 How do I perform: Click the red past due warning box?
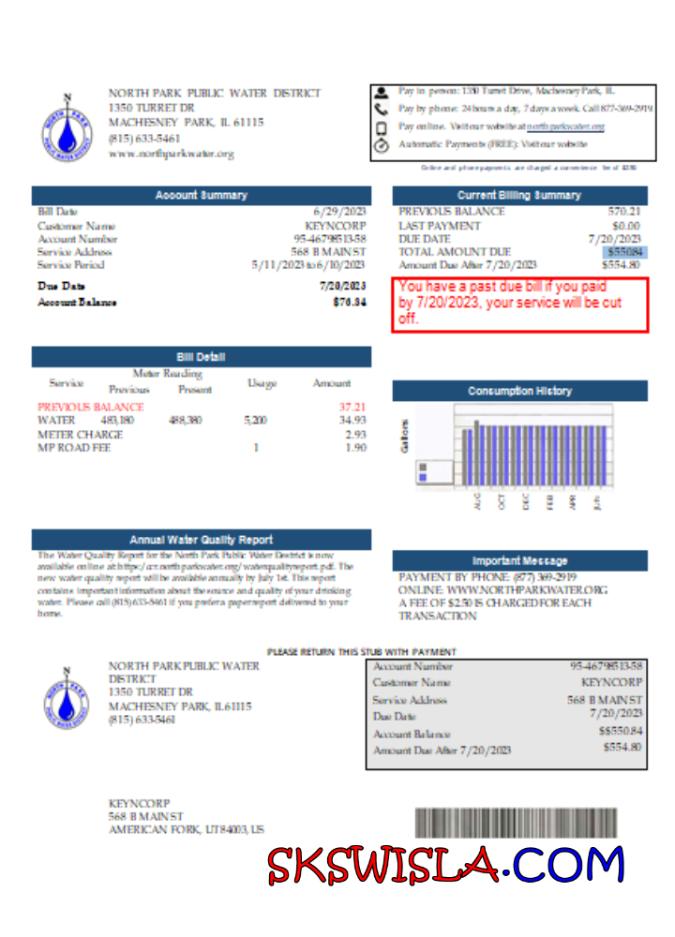click(x=519, y=305)
